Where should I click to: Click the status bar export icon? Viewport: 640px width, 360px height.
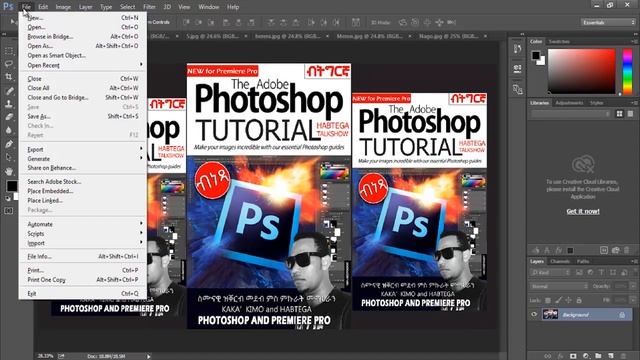click(61, 356)
